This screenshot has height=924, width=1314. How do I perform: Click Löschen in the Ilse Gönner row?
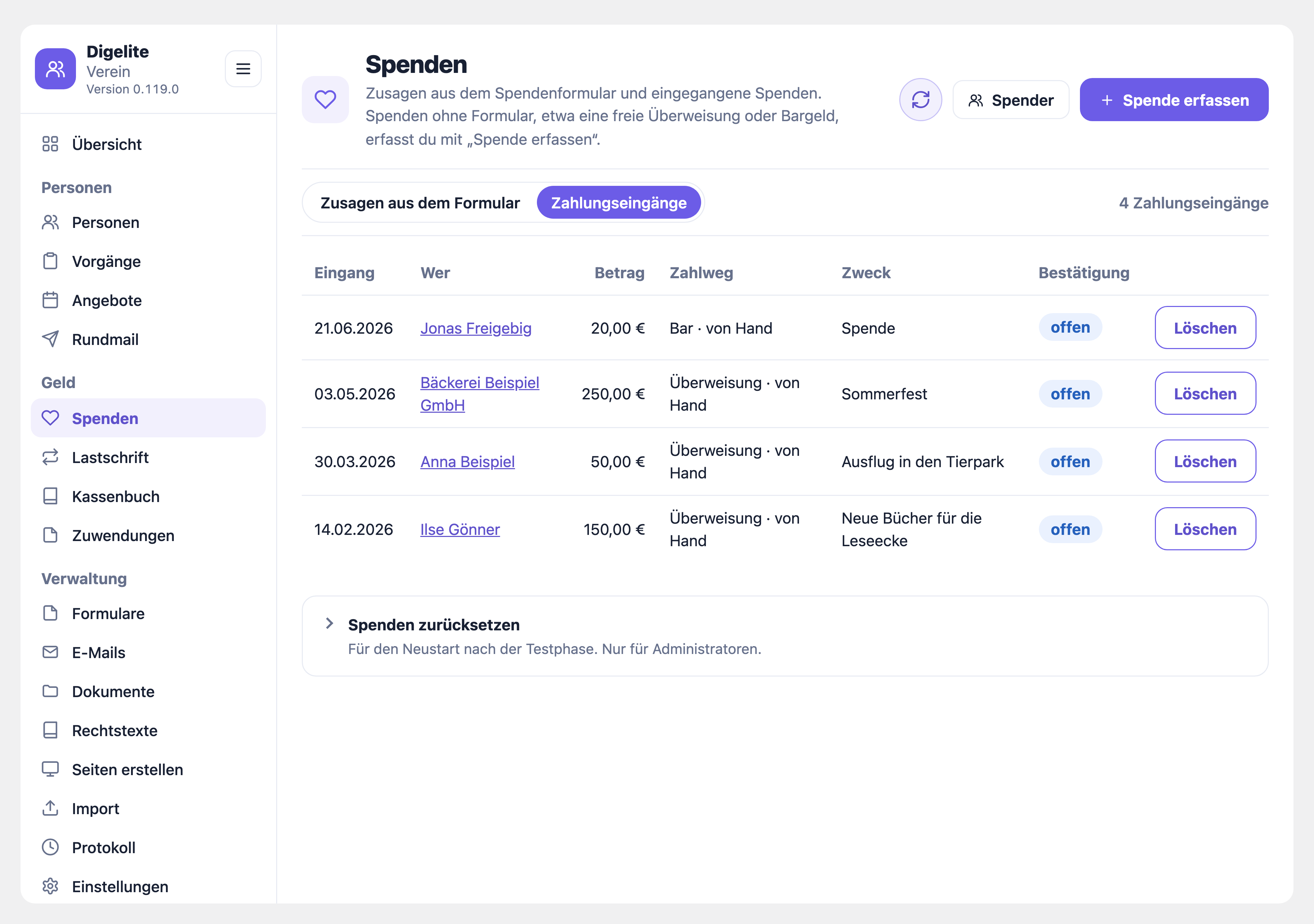point(1205,528)
